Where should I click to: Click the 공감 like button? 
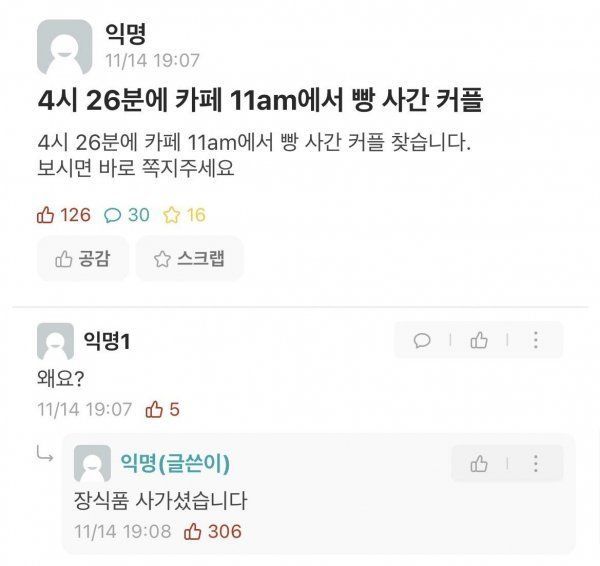point(83,259)
